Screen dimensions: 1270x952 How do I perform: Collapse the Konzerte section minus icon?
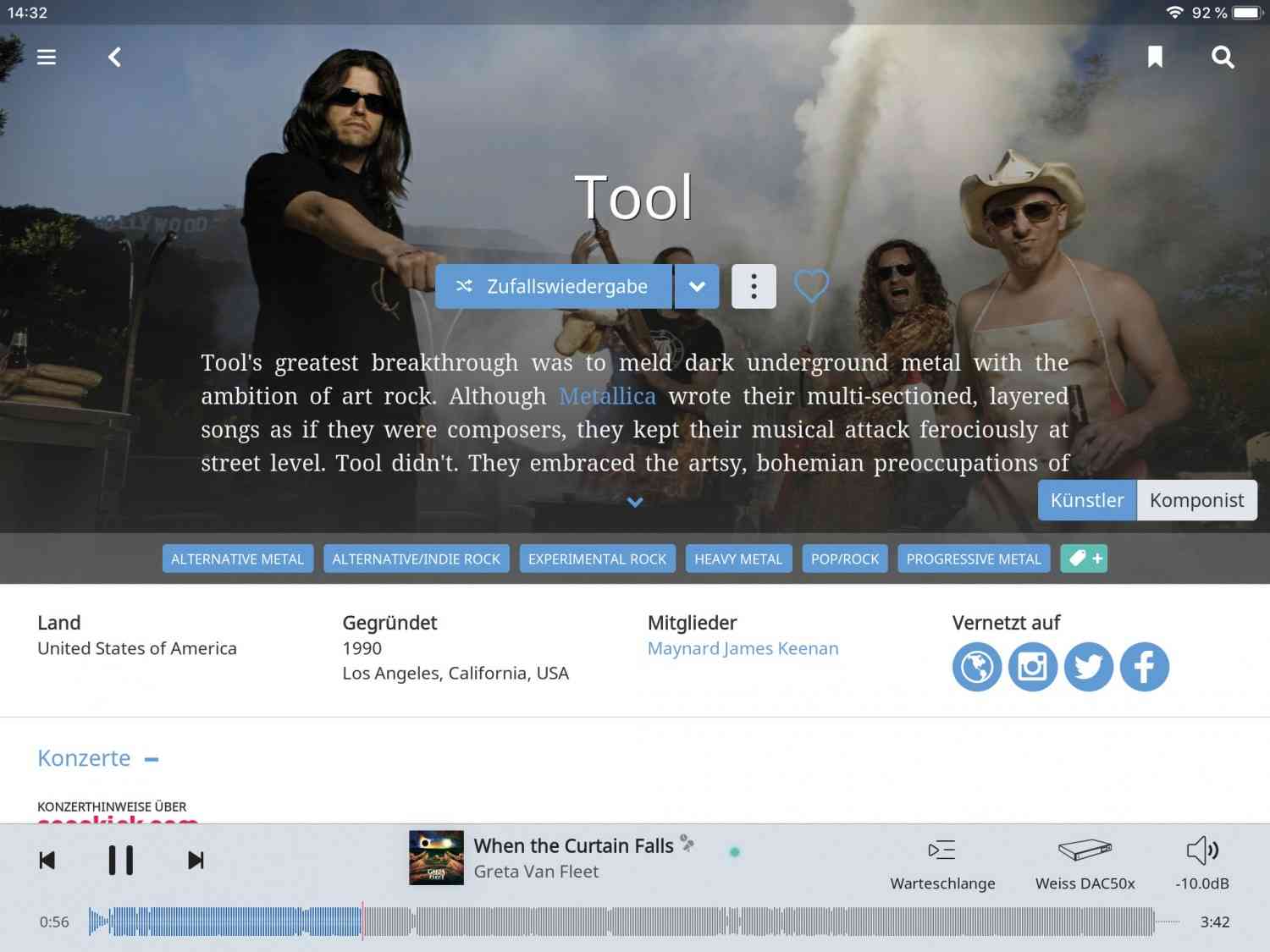[x=152, y=759]
